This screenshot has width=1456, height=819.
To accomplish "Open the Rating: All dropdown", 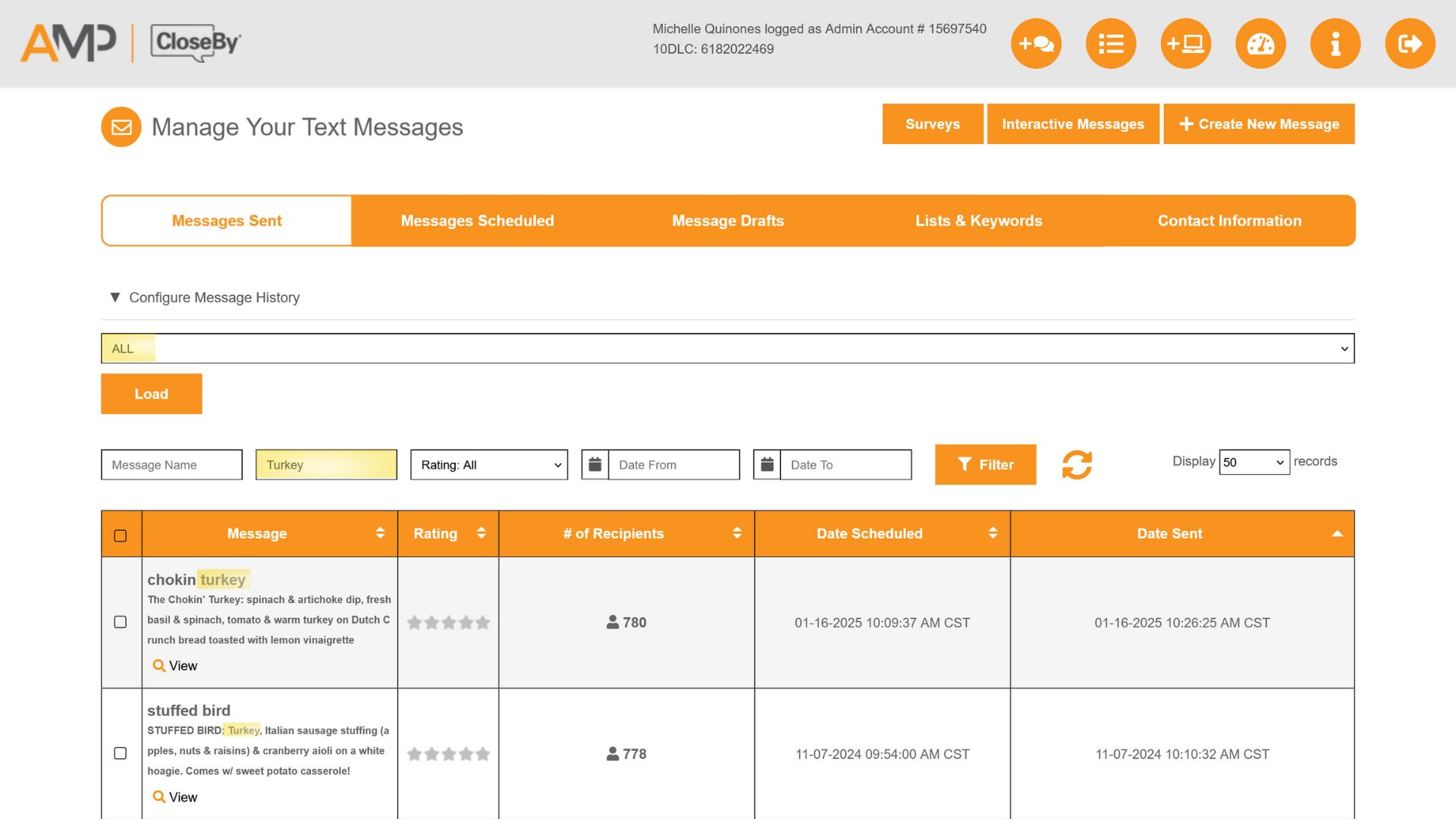I will pos(489,465).
